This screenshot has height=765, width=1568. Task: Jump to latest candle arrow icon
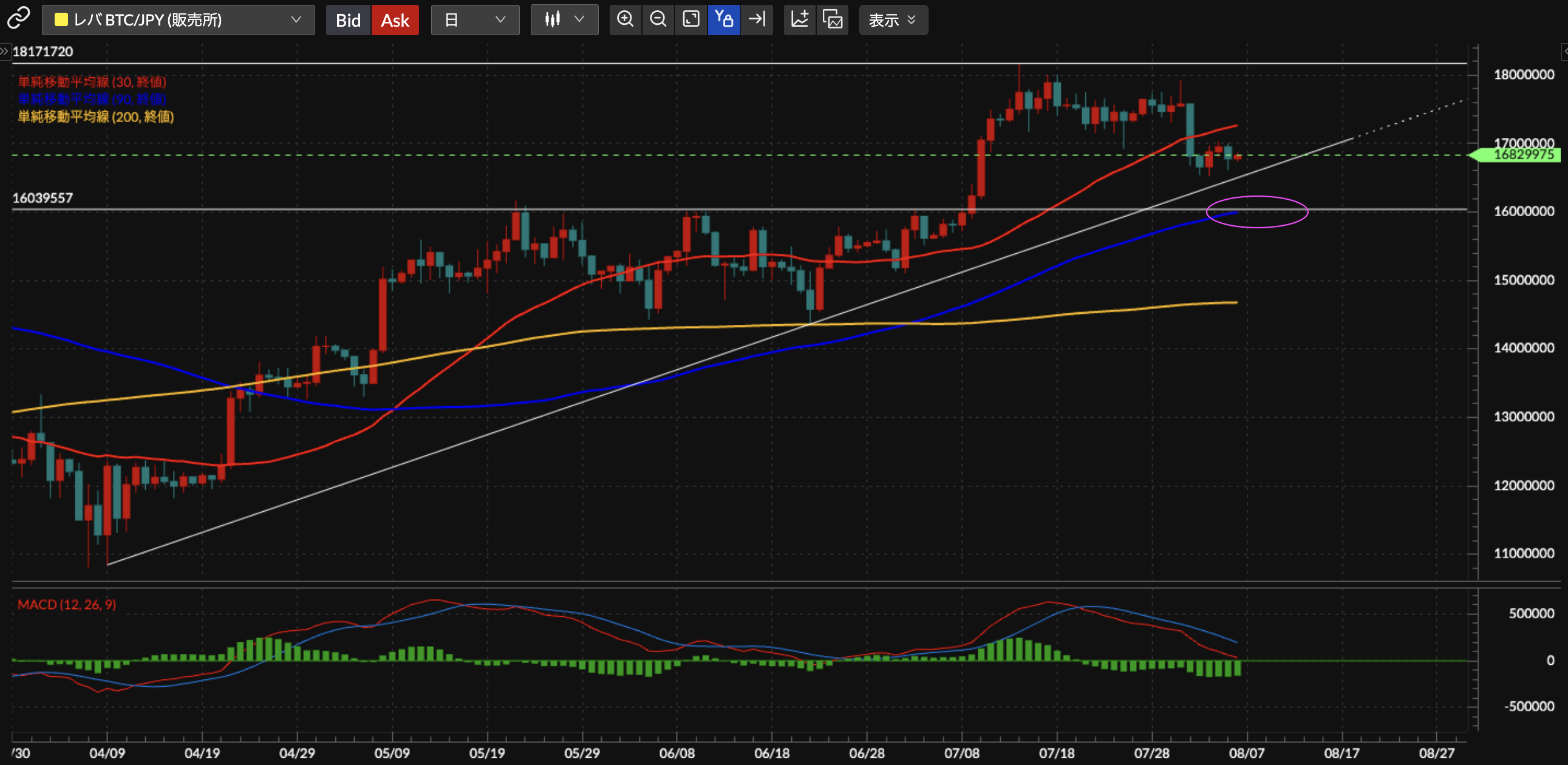tap(757, 19)
